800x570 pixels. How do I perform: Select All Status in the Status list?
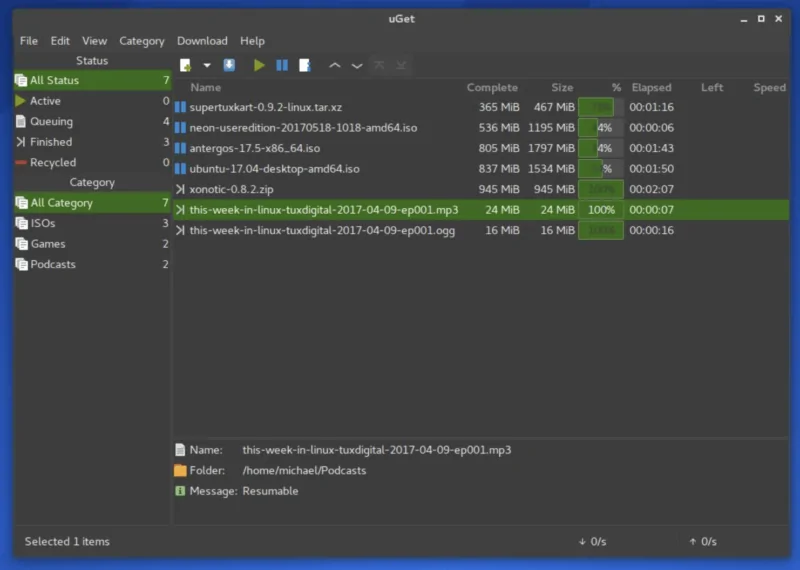92,80
